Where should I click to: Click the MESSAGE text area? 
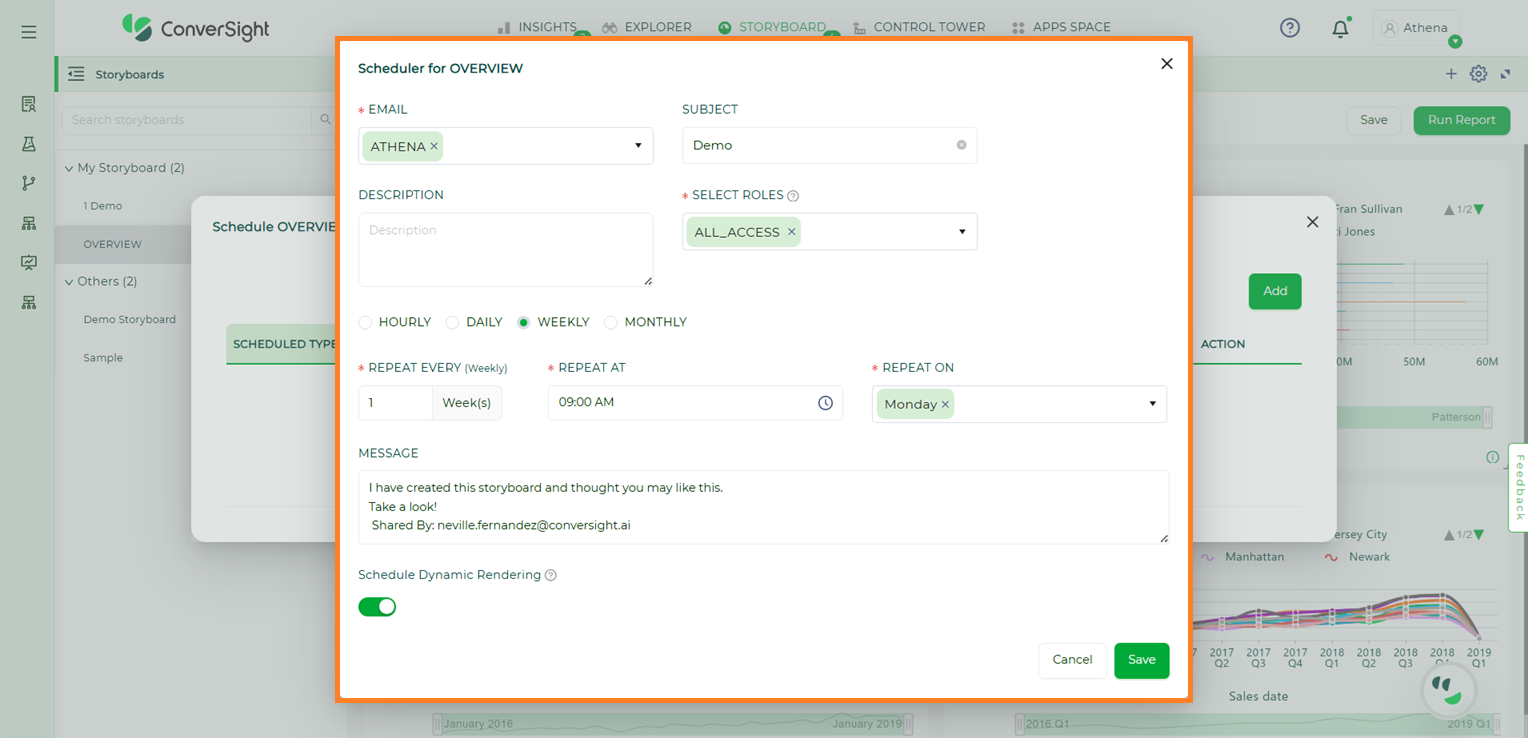click(x=764, y=507)
